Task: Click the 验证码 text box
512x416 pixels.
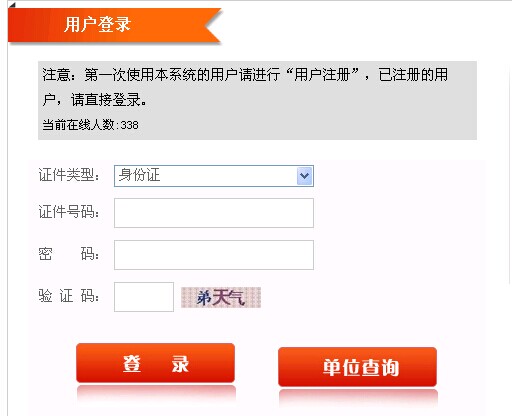Action: [x=144, y=297]
